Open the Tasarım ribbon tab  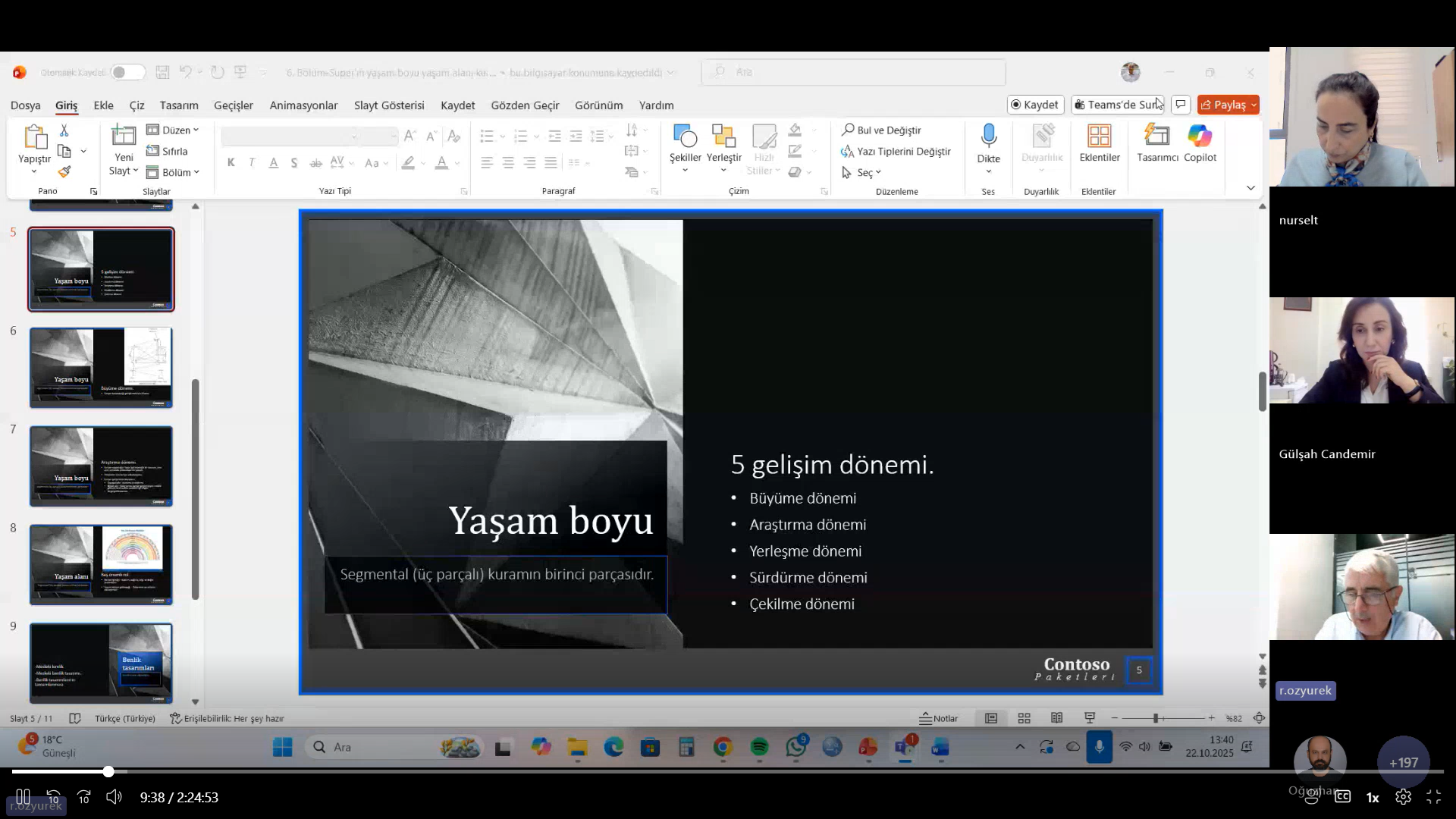[x=179, y=105]
